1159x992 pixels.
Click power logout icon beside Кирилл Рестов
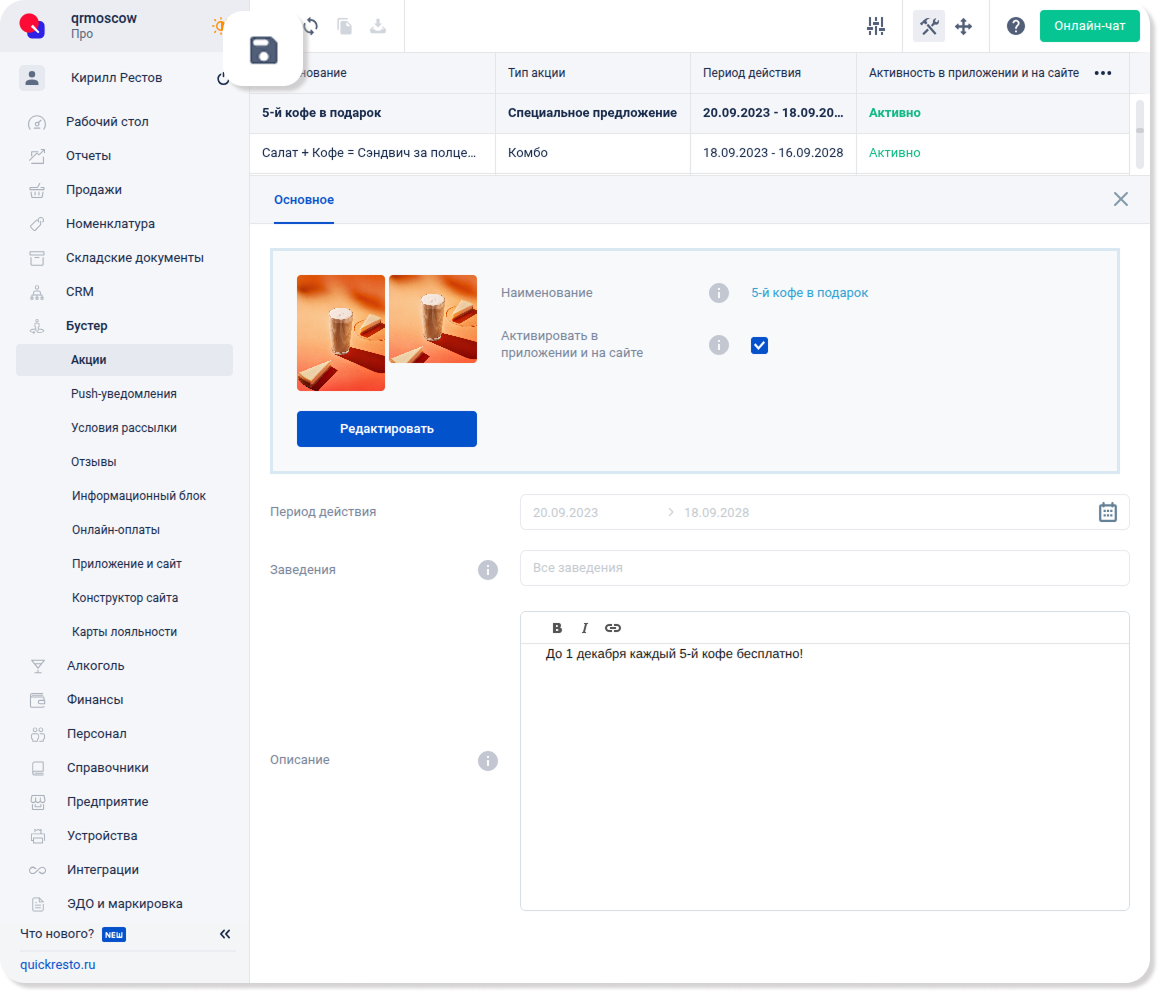[222, 79]
